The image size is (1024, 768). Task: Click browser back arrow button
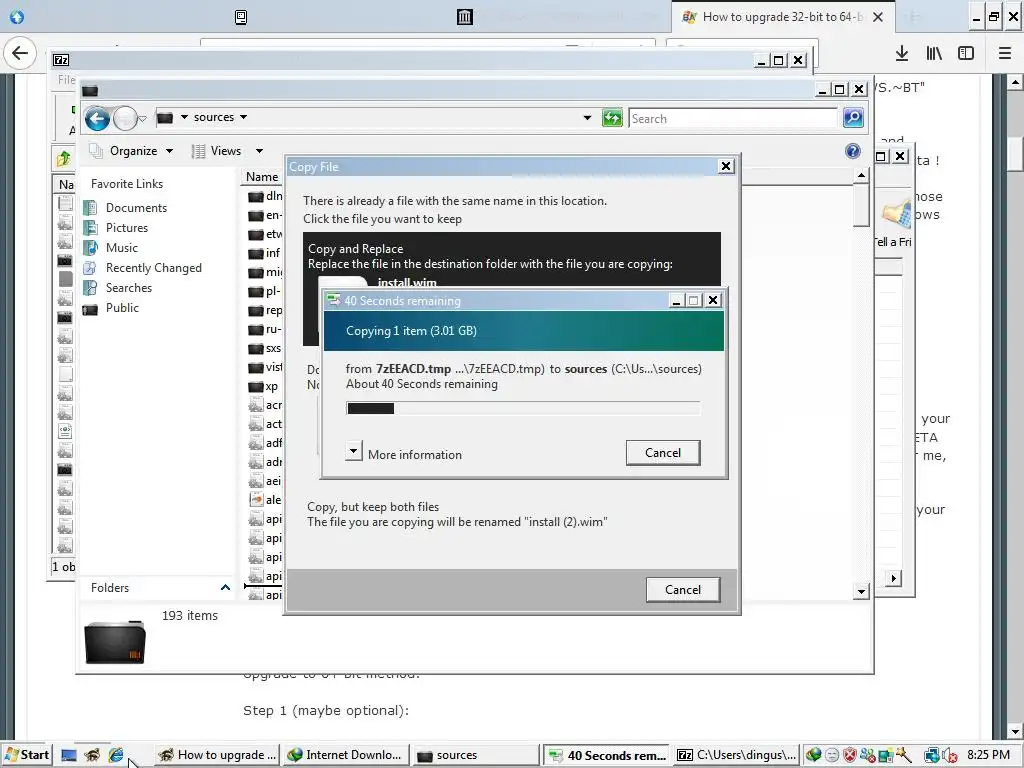(20, 53)
